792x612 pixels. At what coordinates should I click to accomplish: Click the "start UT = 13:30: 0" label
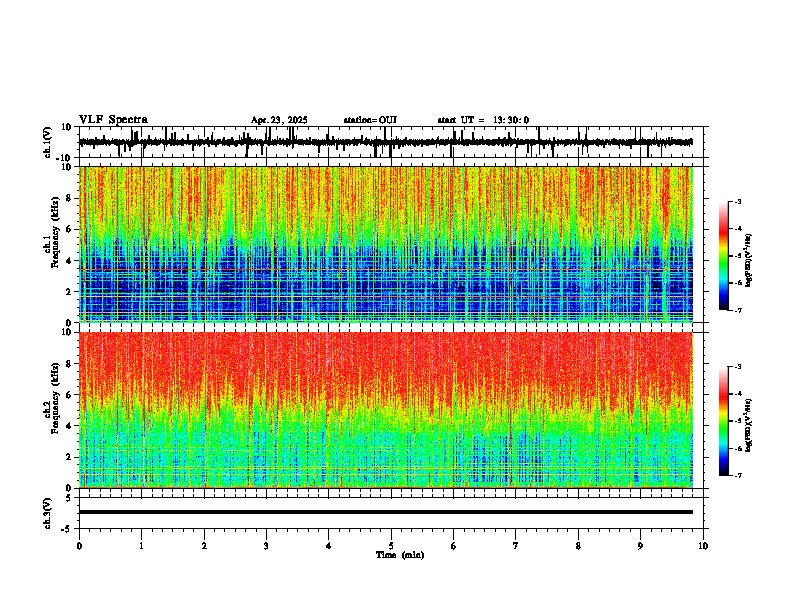(x=483, y=120)
